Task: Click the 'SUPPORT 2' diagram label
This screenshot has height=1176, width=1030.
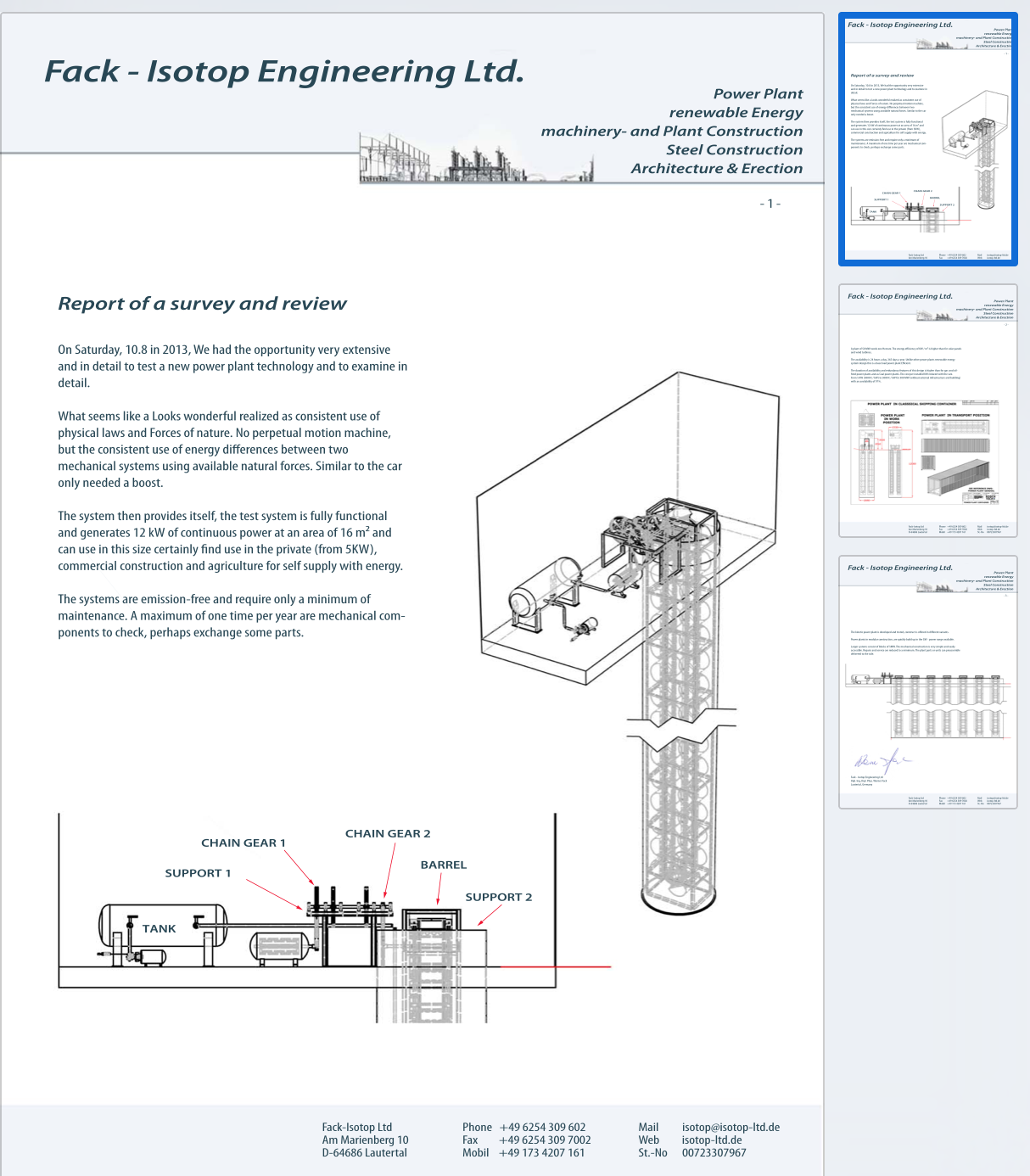Action: [499, 897]
